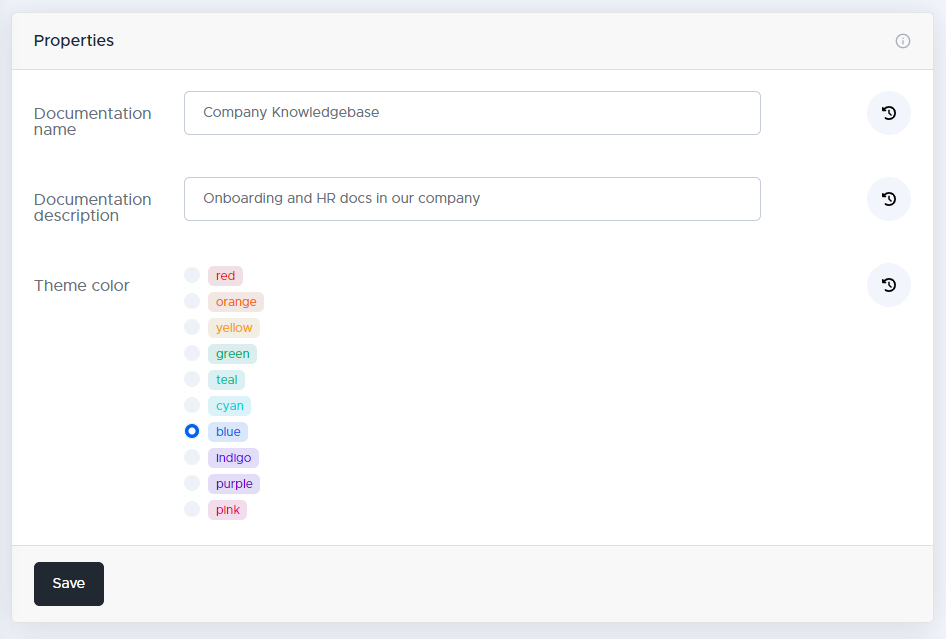This screenshot has height=639, width=946.
Task: Choose the orange theme radio button
Action: (x=192, y=302)
